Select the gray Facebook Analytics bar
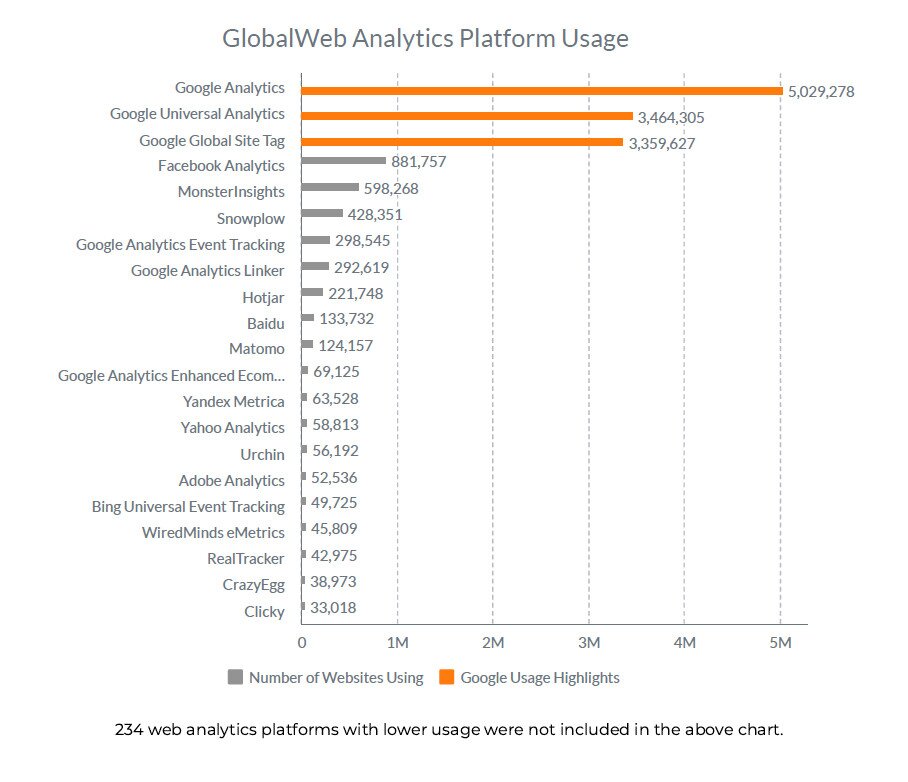The image size is (908, 782). pos(343,160)
